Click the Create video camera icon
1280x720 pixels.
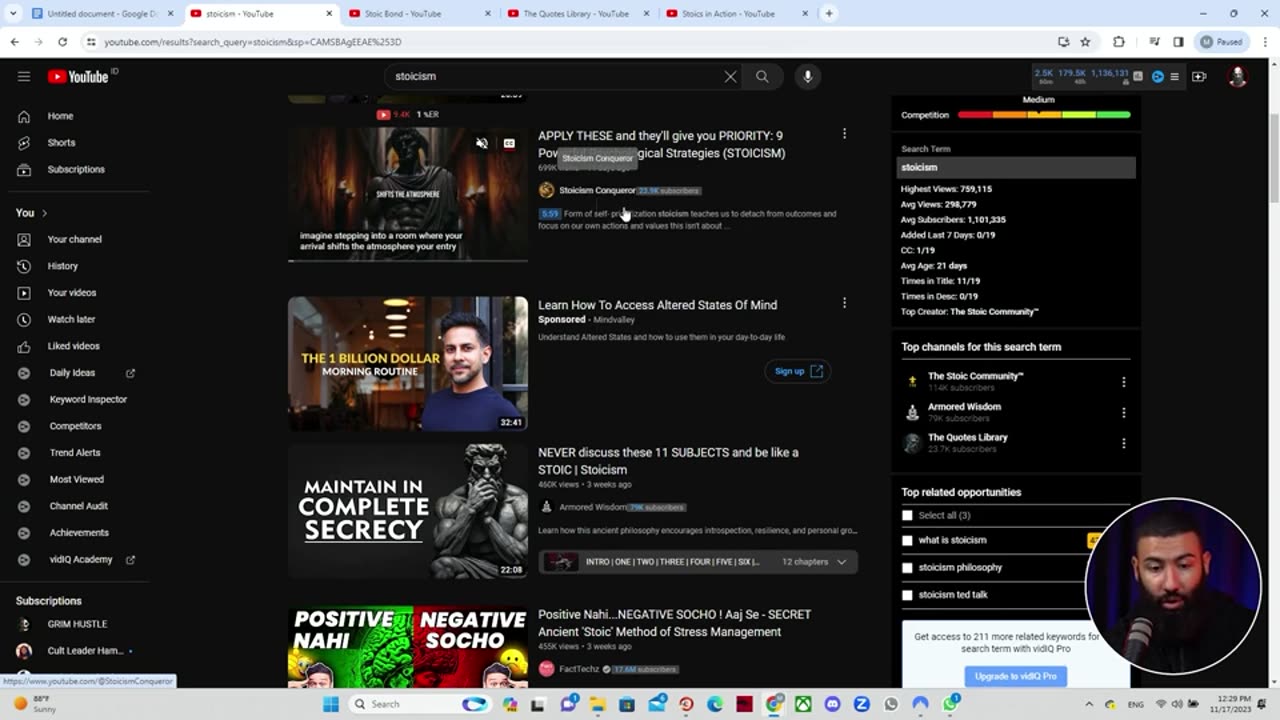click(x=1199, y=76)
